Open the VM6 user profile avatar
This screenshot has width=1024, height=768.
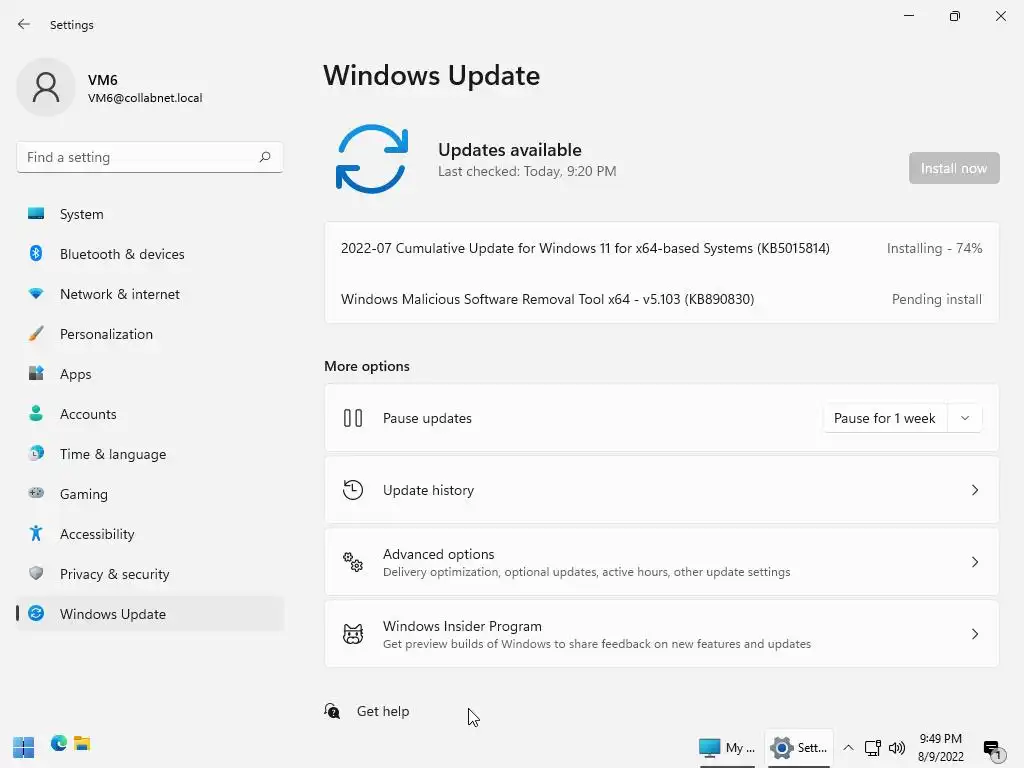tap(46, 87)
